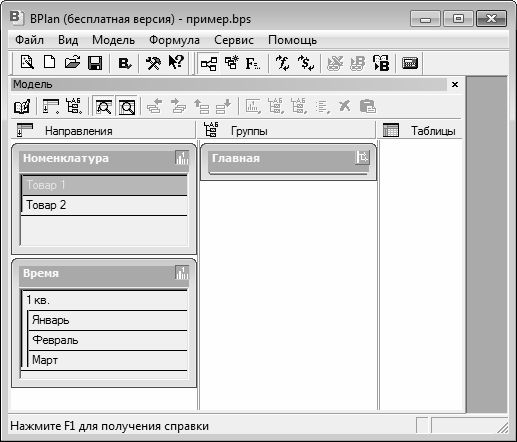The height and width of the screenshot is (442, 517).
Task: Click the greyed indented list icon
Action: click(x=322, y=107)
